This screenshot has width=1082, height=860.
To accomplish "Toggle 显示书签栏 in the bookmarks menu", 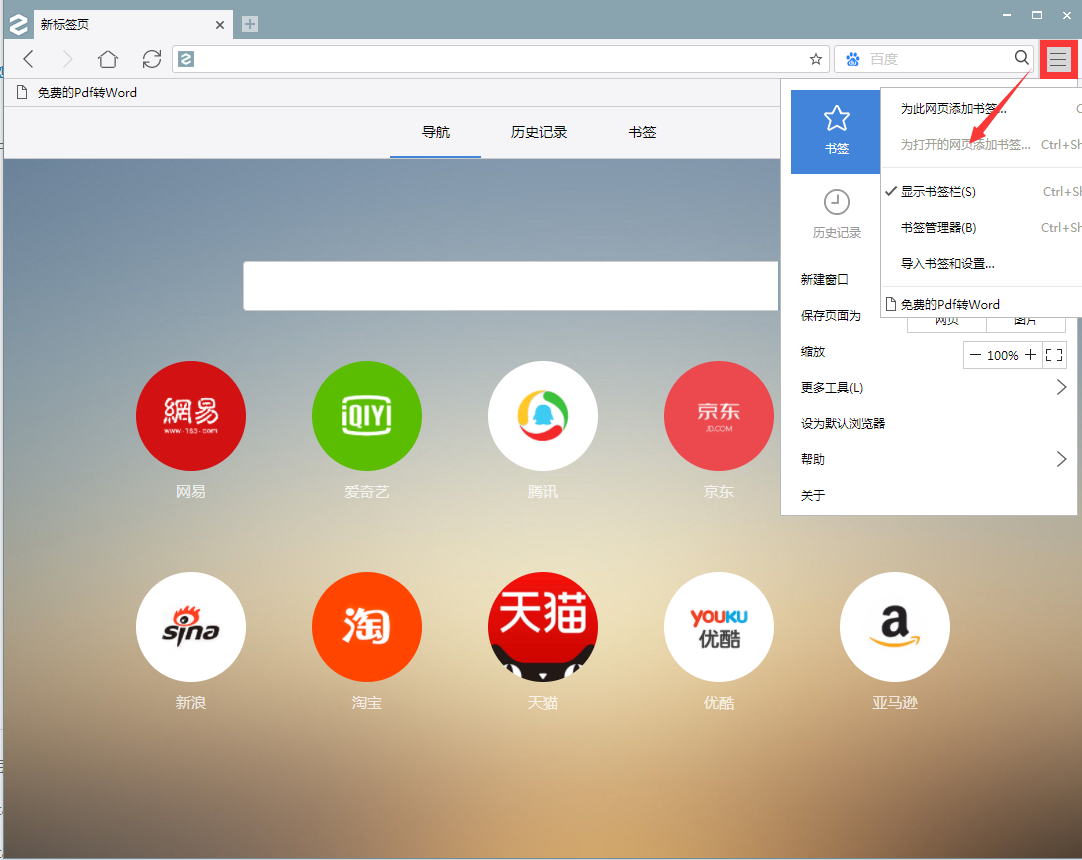I will (935, 191).
